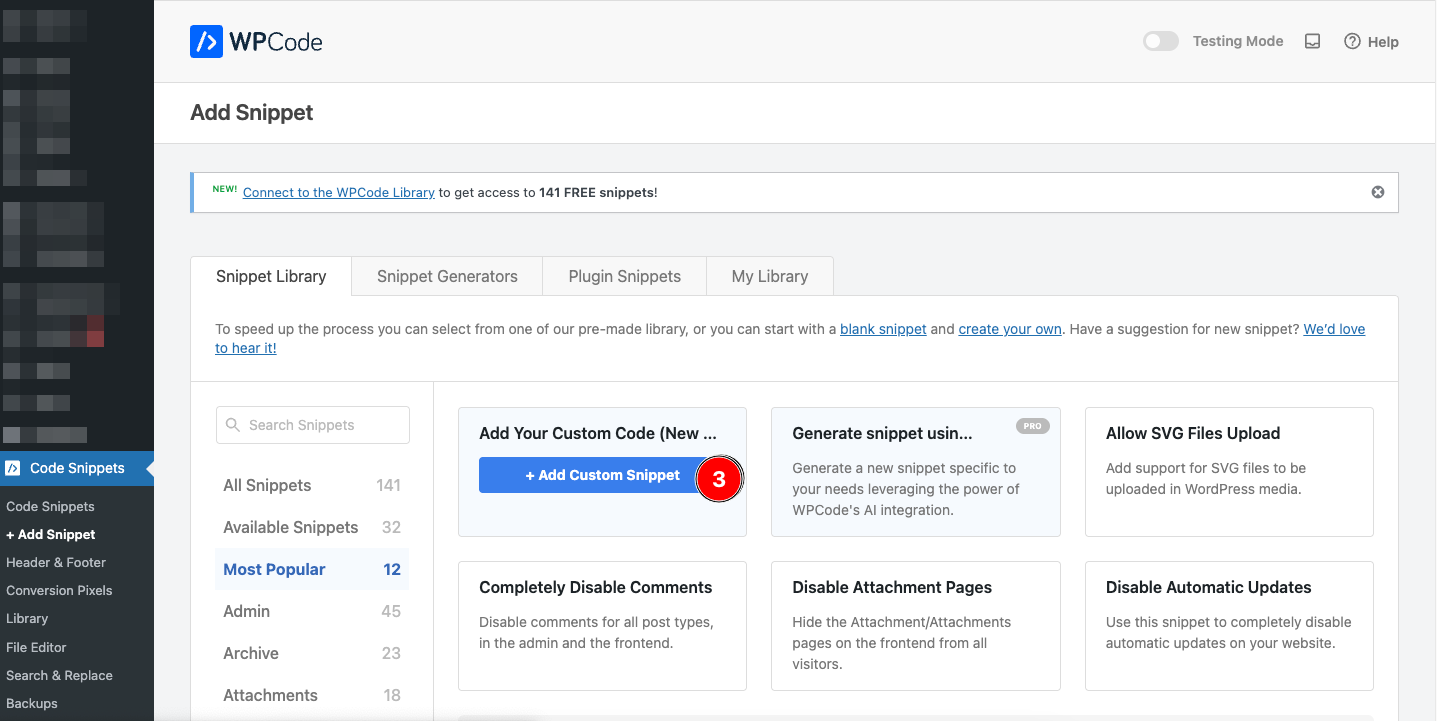Follow the blank snippet link

pos(883,329)
